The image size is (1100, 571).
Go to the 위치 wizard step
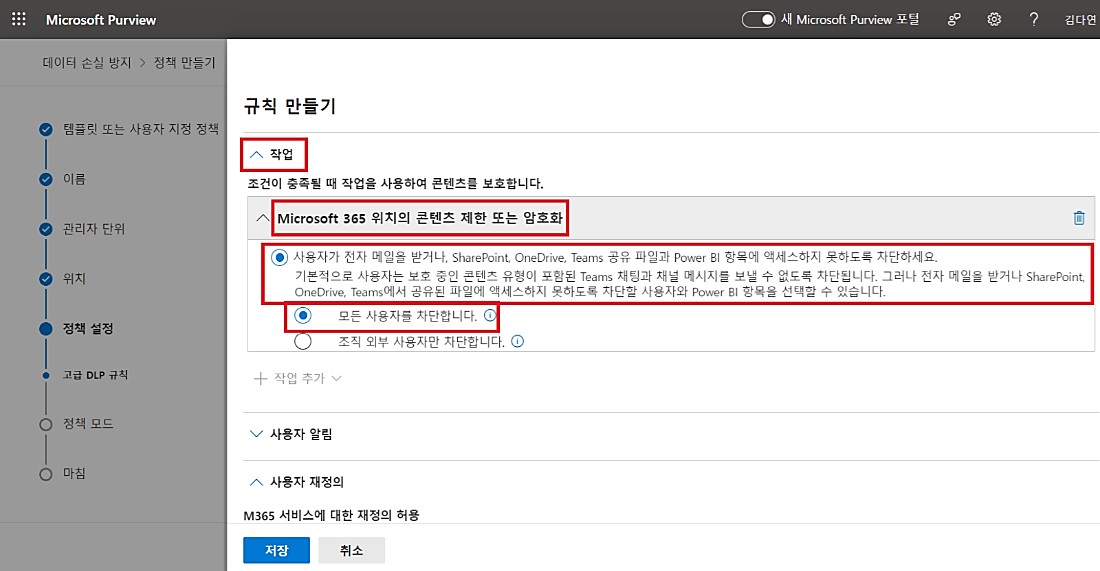[x=74, y=278]
